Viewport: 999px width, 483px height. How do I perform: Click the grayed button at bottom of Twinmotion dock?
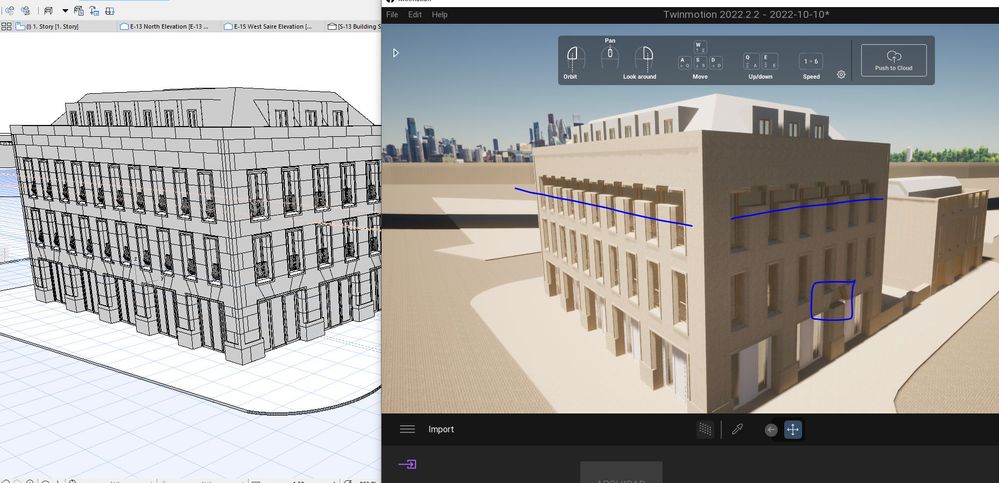621,473
